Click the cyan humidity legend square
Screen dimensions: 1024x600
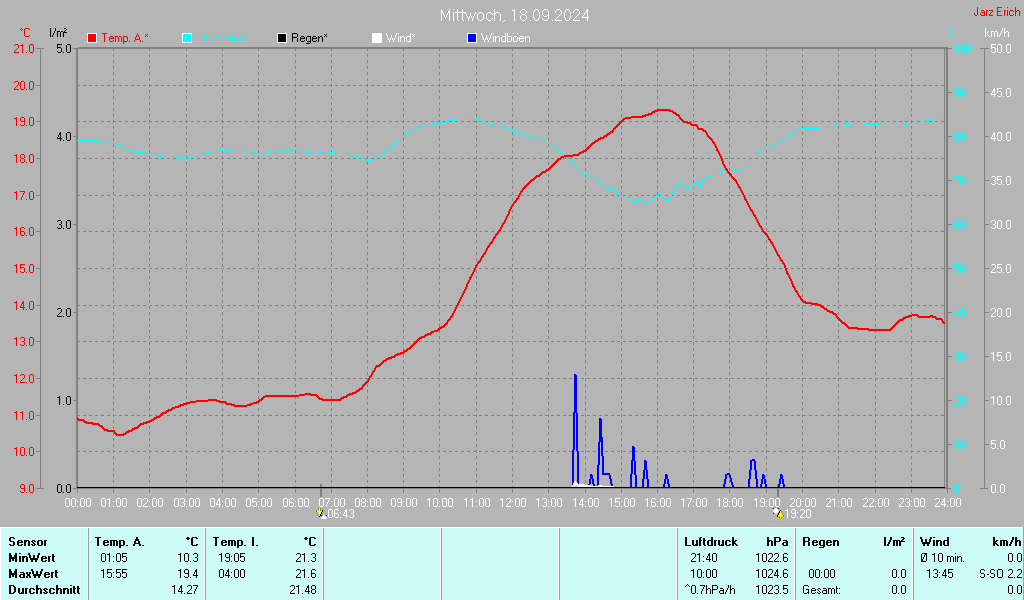187,38
